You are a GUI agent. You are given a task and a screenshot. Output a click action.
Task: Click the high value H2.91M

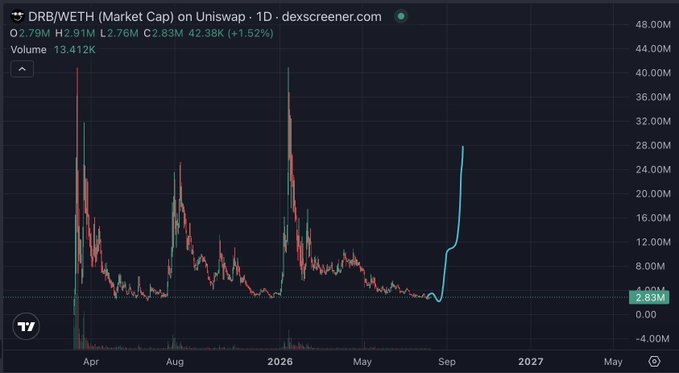pos(75,33)
